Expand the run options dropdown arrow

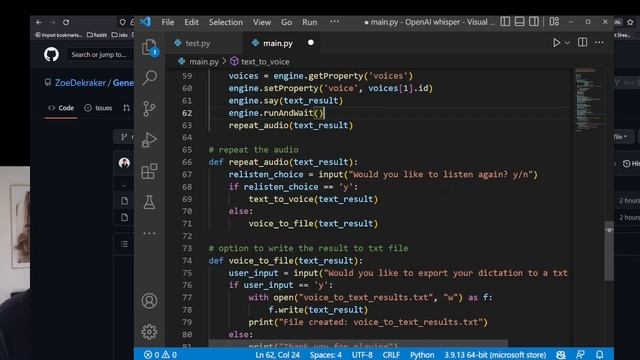click(567, 43)
